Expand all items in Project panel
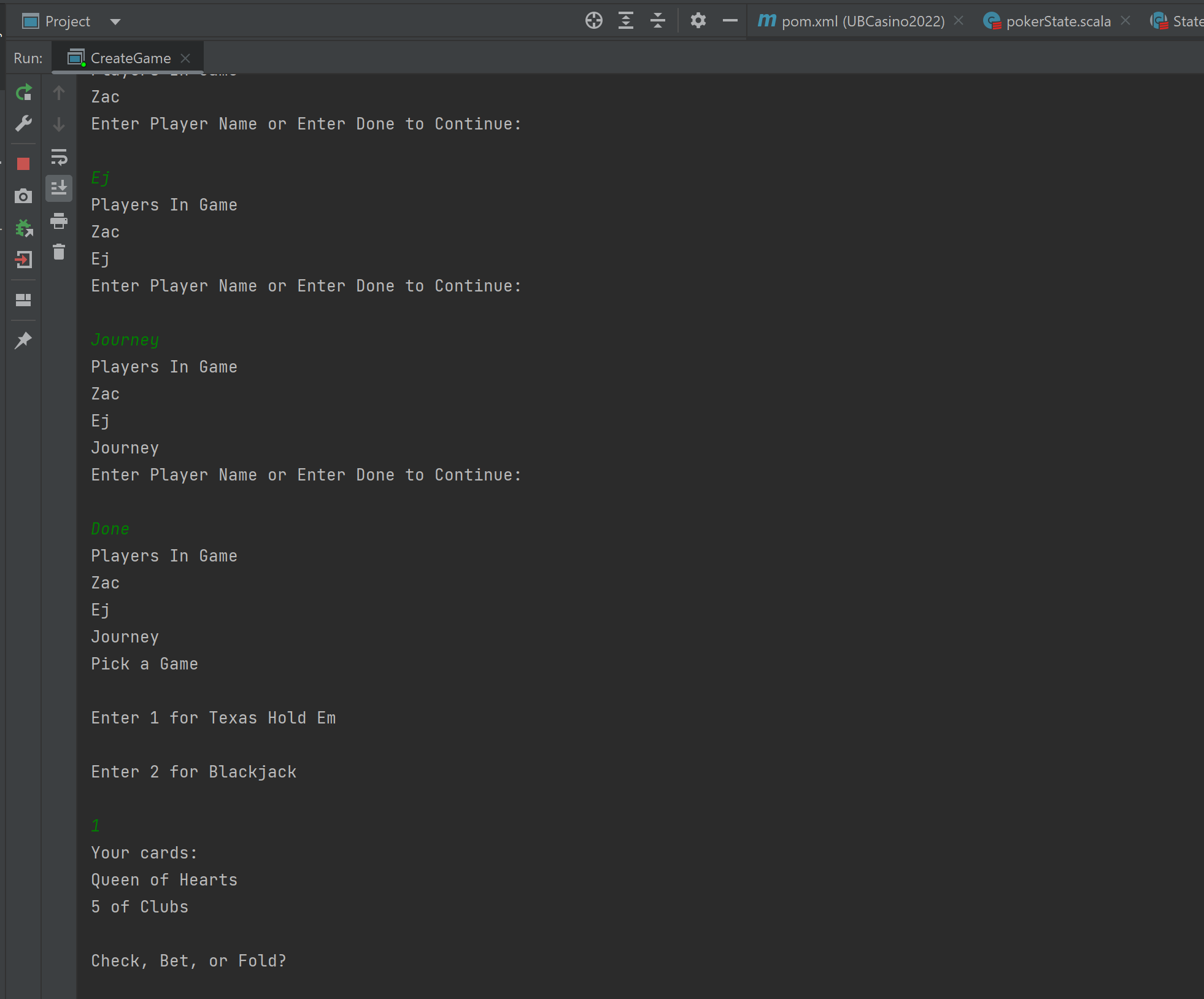The image size is (1204, 999). (626, 21)
